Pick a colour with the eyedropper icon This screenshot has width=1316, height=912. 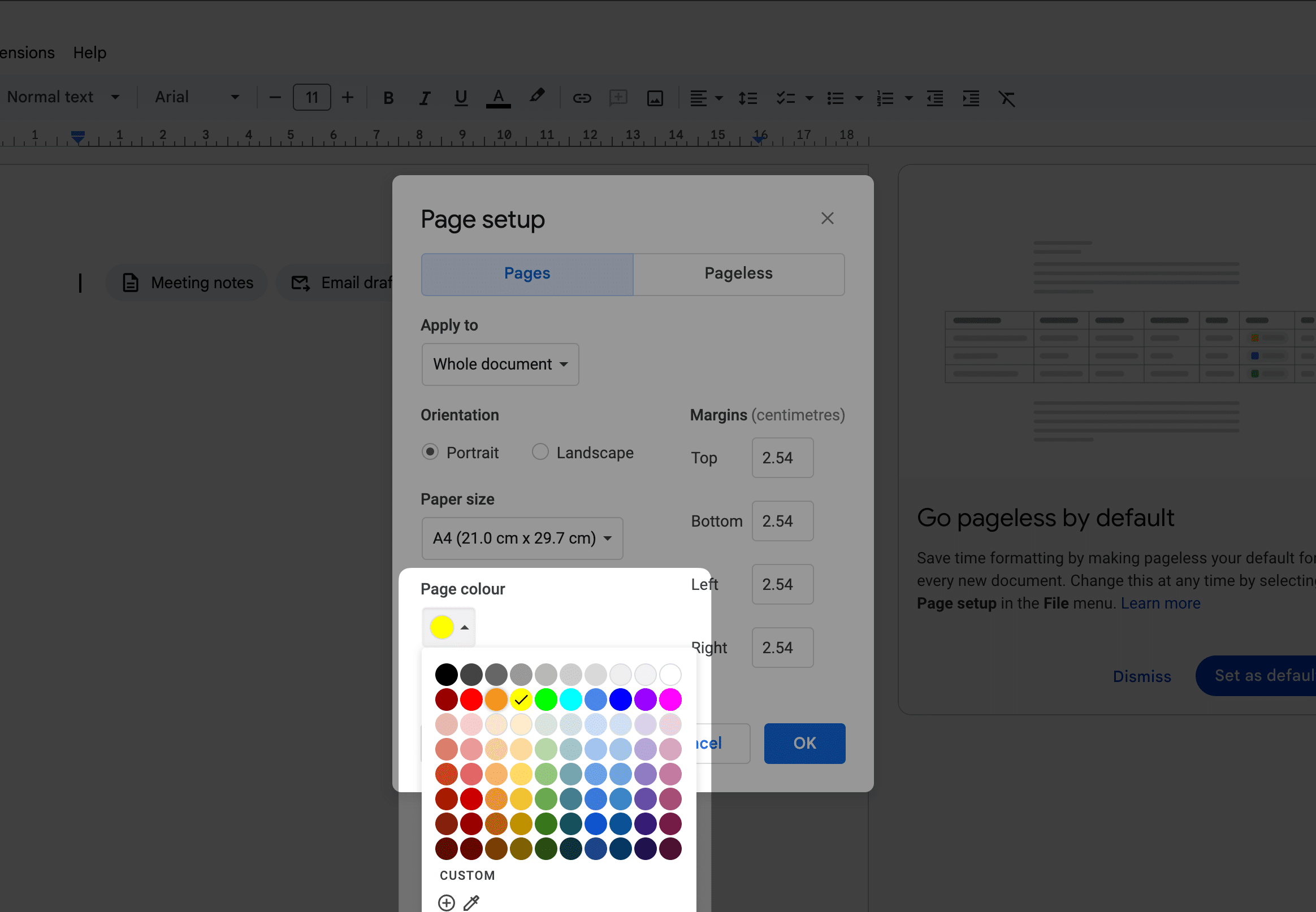471,902
